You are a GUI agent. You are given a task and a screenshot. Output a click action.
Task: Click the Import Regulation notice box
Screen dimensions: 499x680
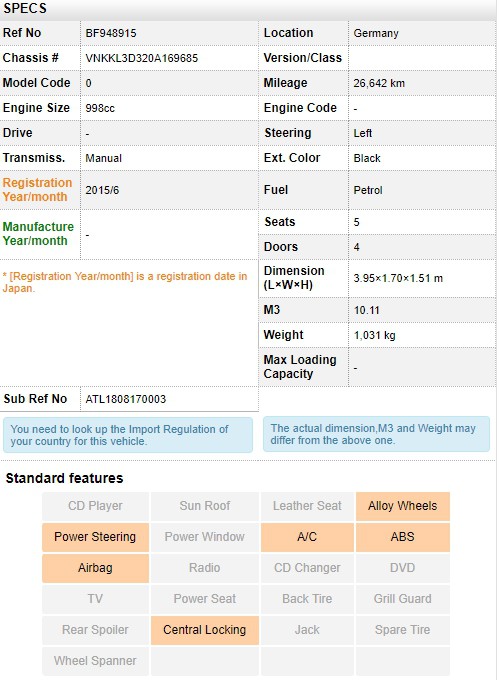pos(128,435)
